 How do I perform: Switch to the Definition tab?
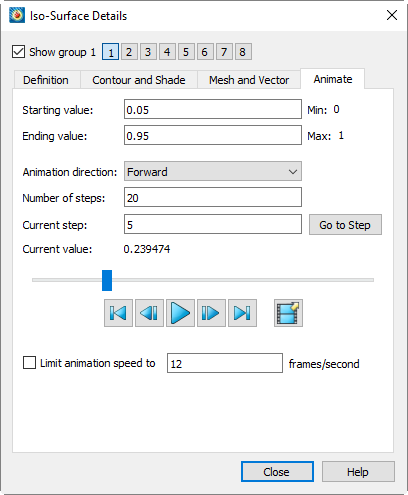tap(46, 80)
